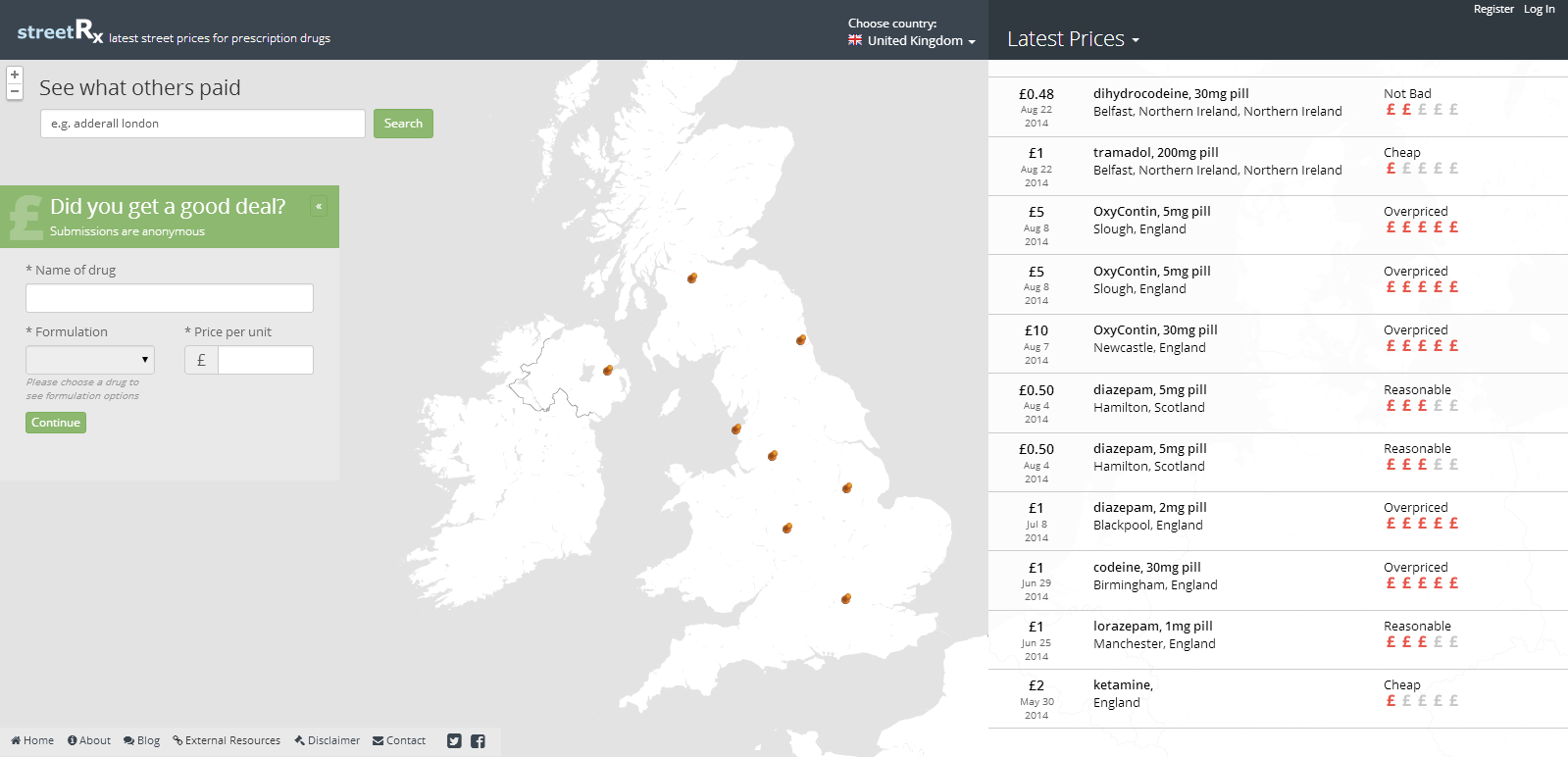Open the Formulation select box
Image resolution: width=1568 pixels, height=757 pixels.
tap(90, 360)
